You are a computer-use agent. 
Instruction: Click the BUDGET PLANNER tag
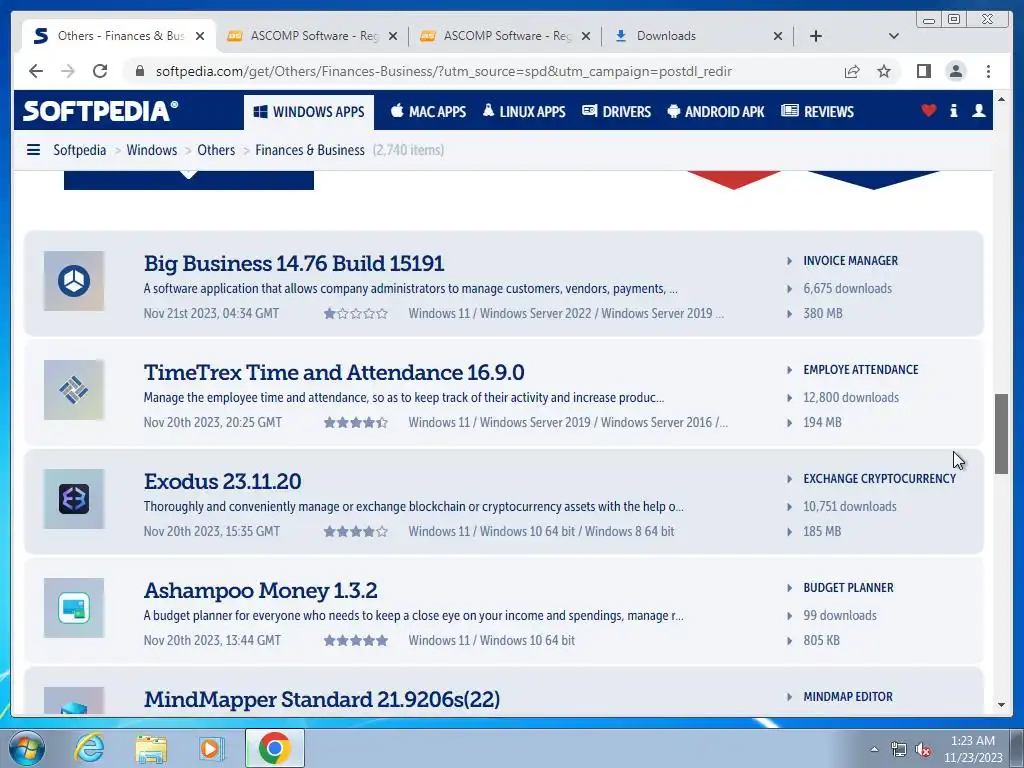point(848,588)
